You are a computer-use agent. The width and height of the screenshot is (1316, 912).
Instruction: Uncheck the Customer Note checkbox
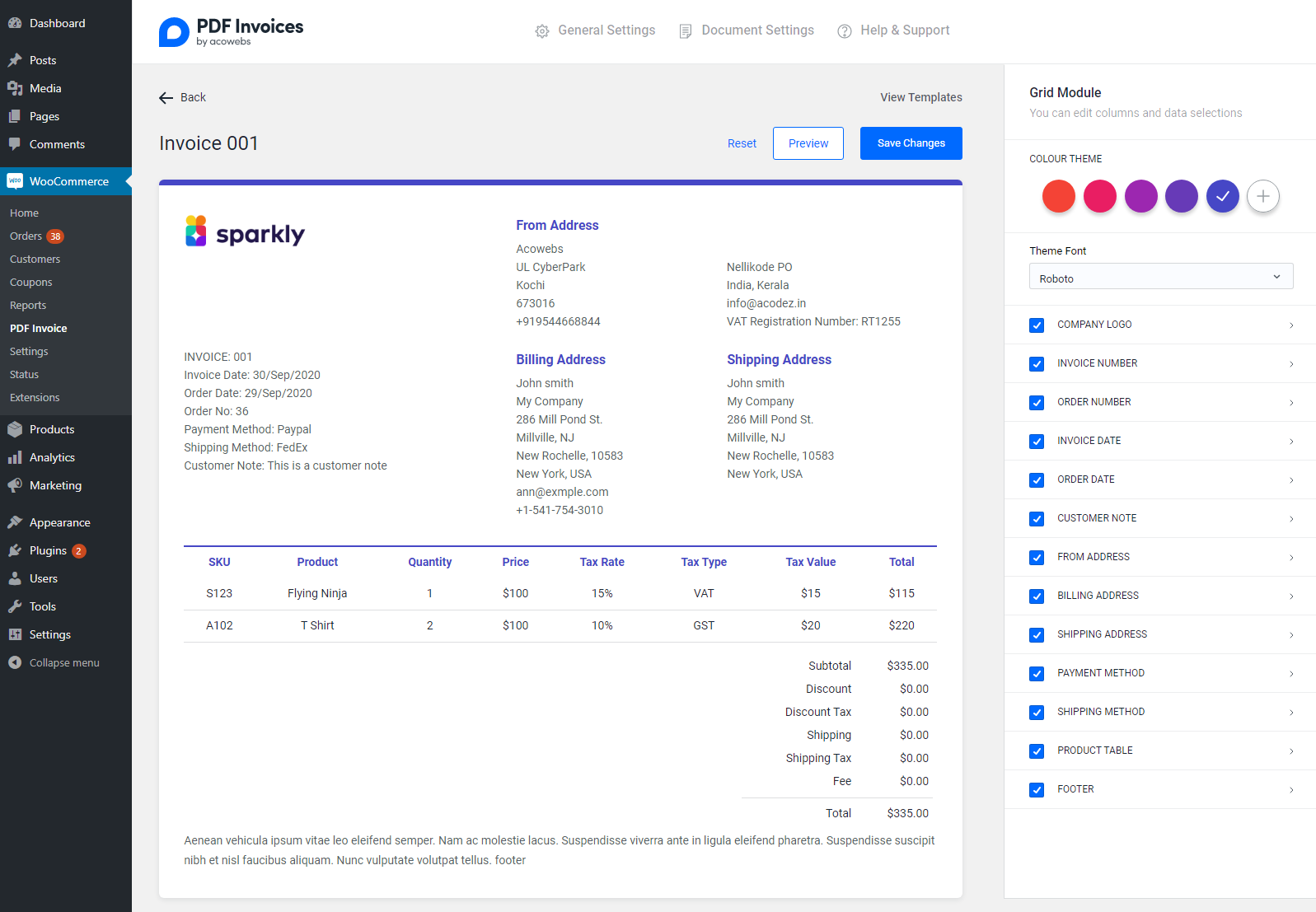1037,519
